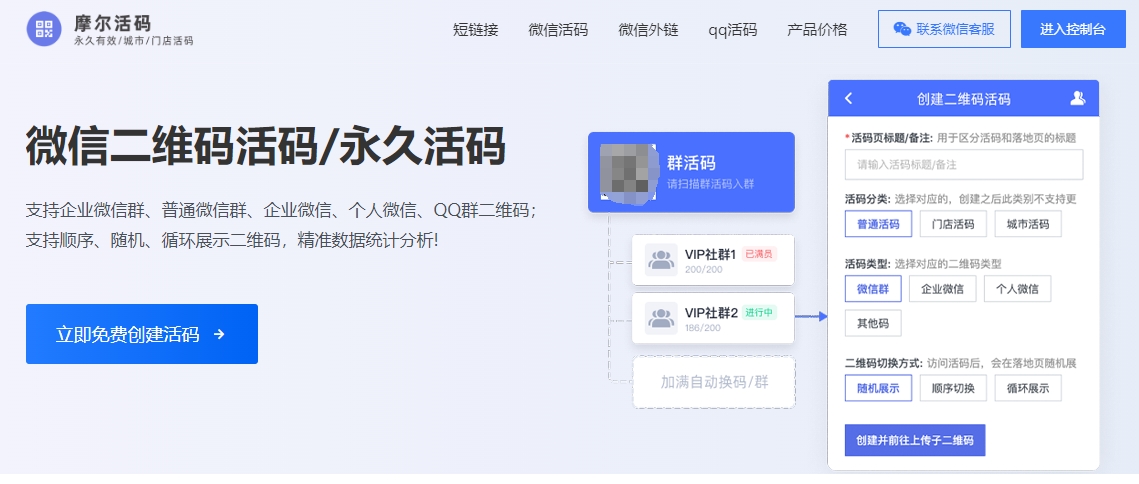
Task: Open the 短链接 navigation menu item
Action: 475,29
